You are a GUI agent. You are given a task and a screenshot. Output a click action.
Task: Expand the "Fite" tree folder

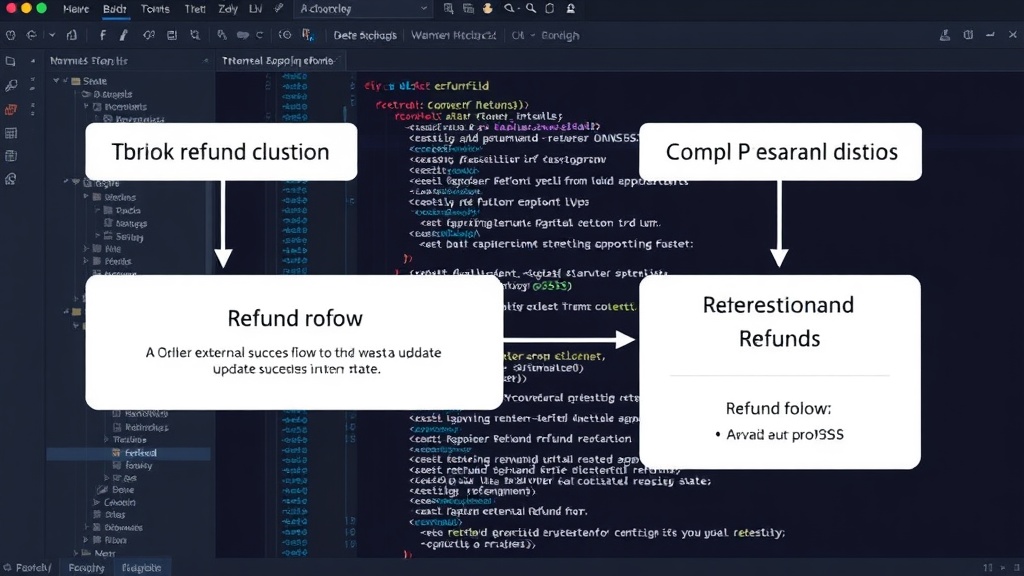(x=86, y=249)
